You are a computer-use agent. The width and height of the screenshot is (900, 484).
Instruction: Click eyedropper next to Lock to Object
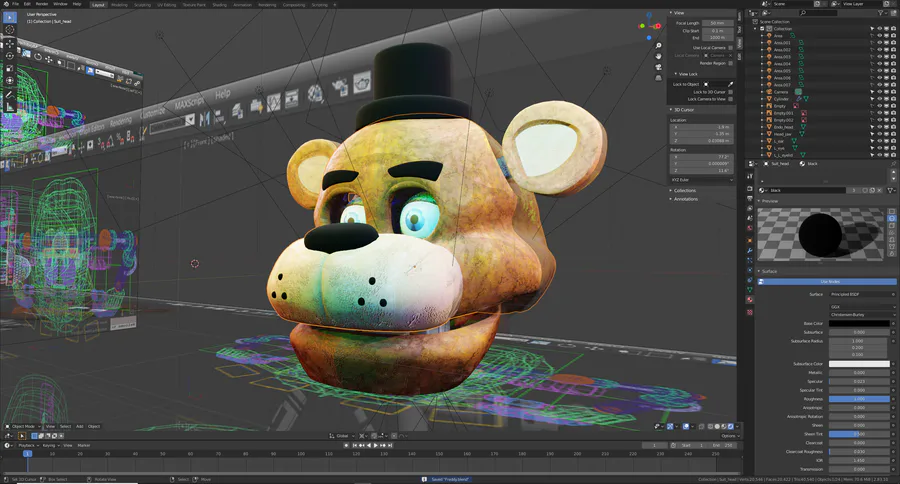click(730, 84)
